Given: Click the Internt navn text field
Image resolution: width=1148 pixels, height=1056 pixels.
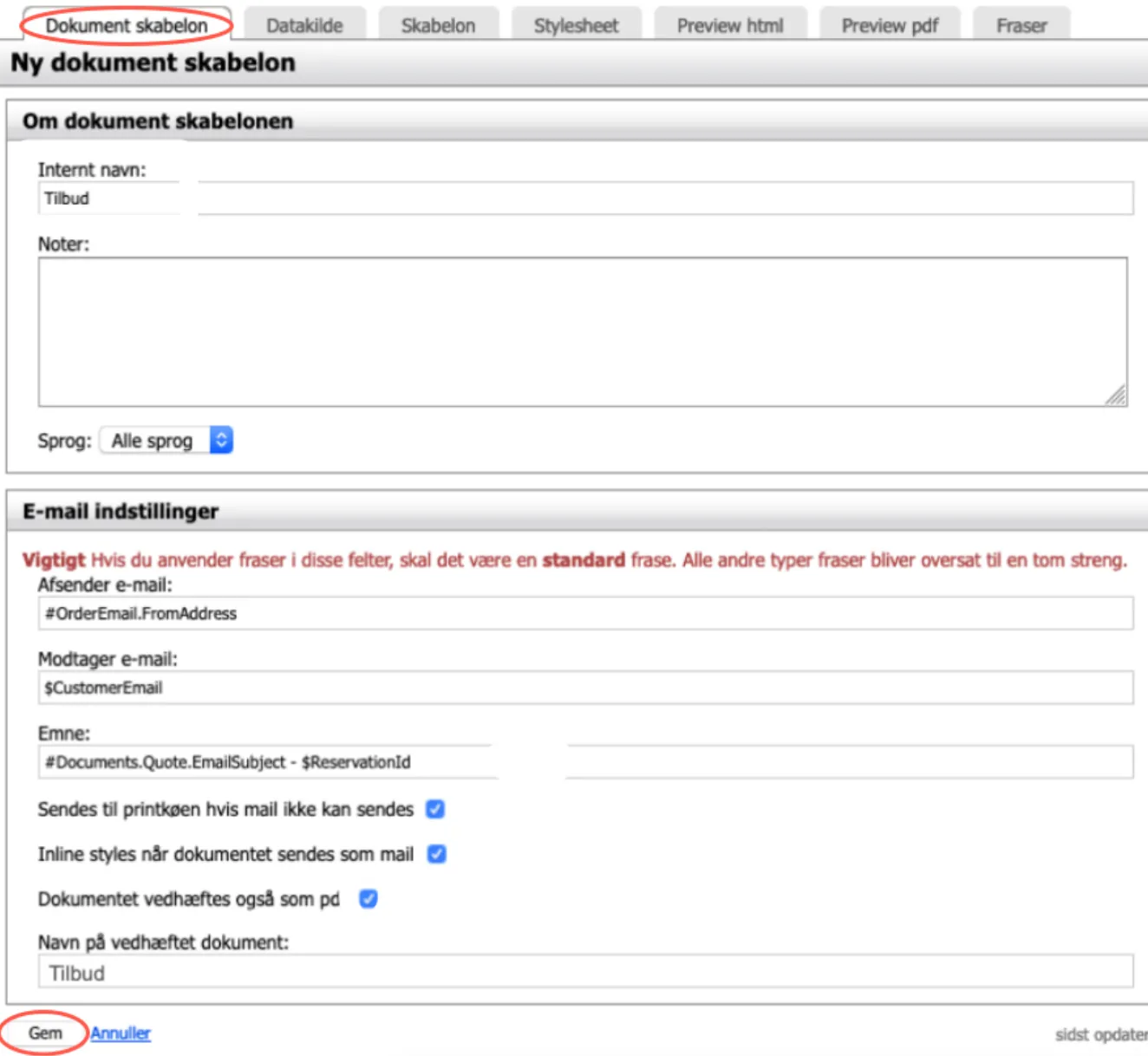Looking at the screenshot, I should 585,199.
